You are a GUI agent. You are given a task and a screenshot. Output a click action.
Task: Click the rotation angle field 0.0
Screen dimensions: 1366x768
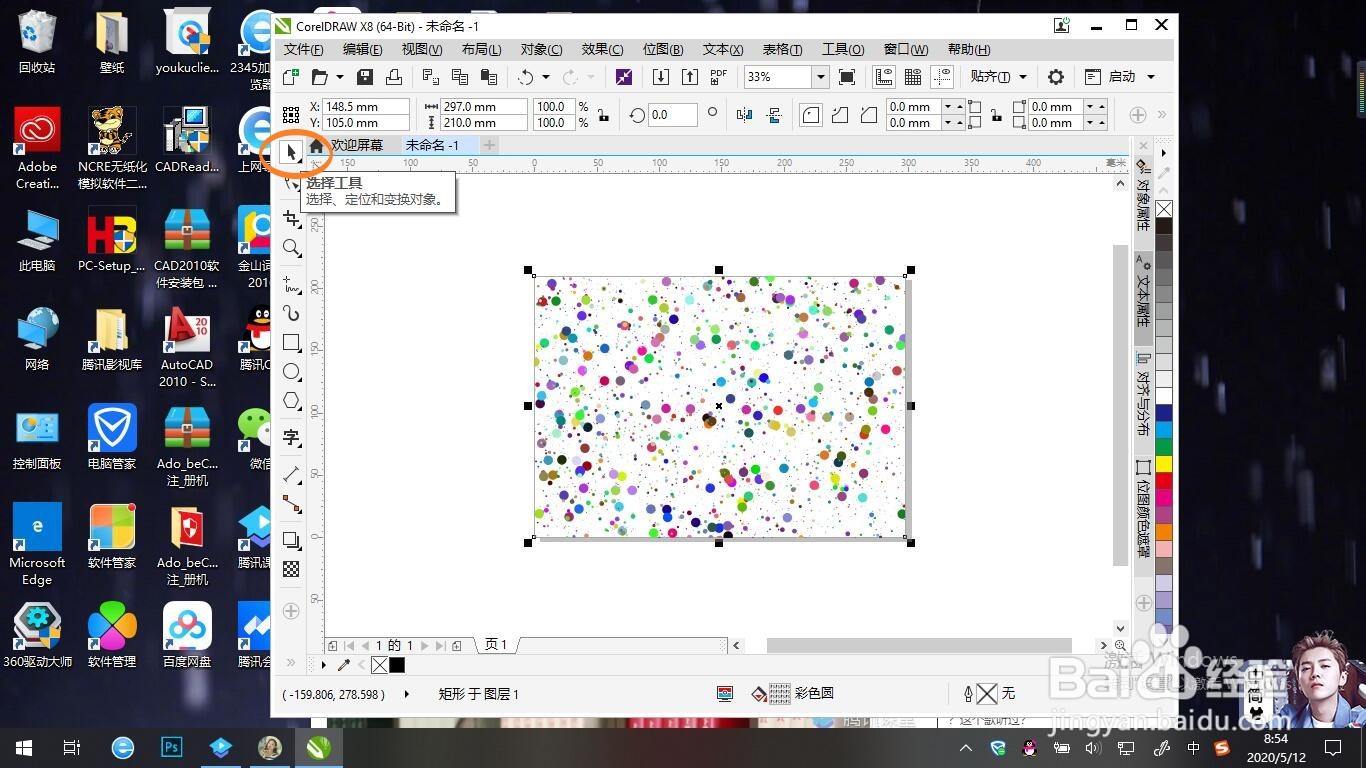coord(673,115)
